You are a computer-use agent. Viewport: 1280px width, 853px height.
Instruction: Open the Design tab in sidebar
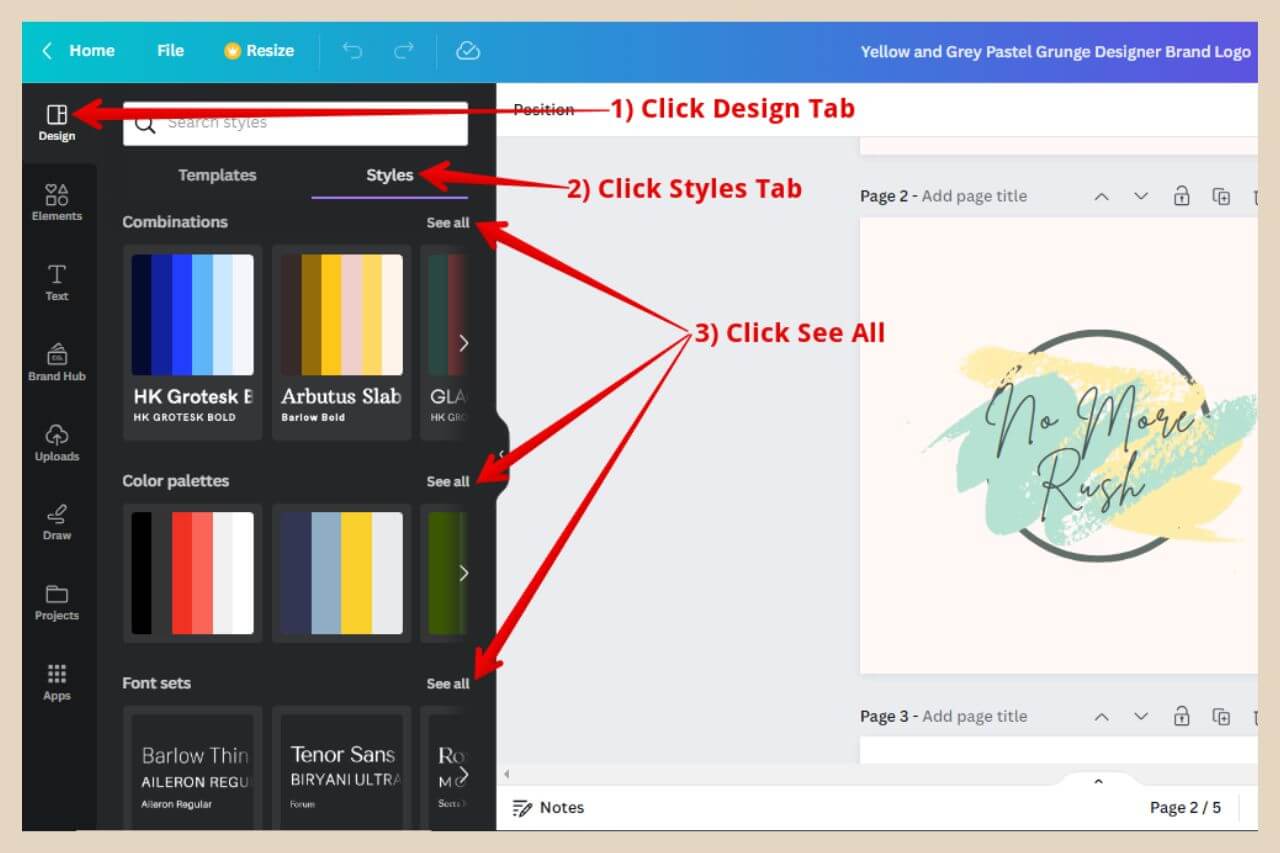click(x=57, y=123)
